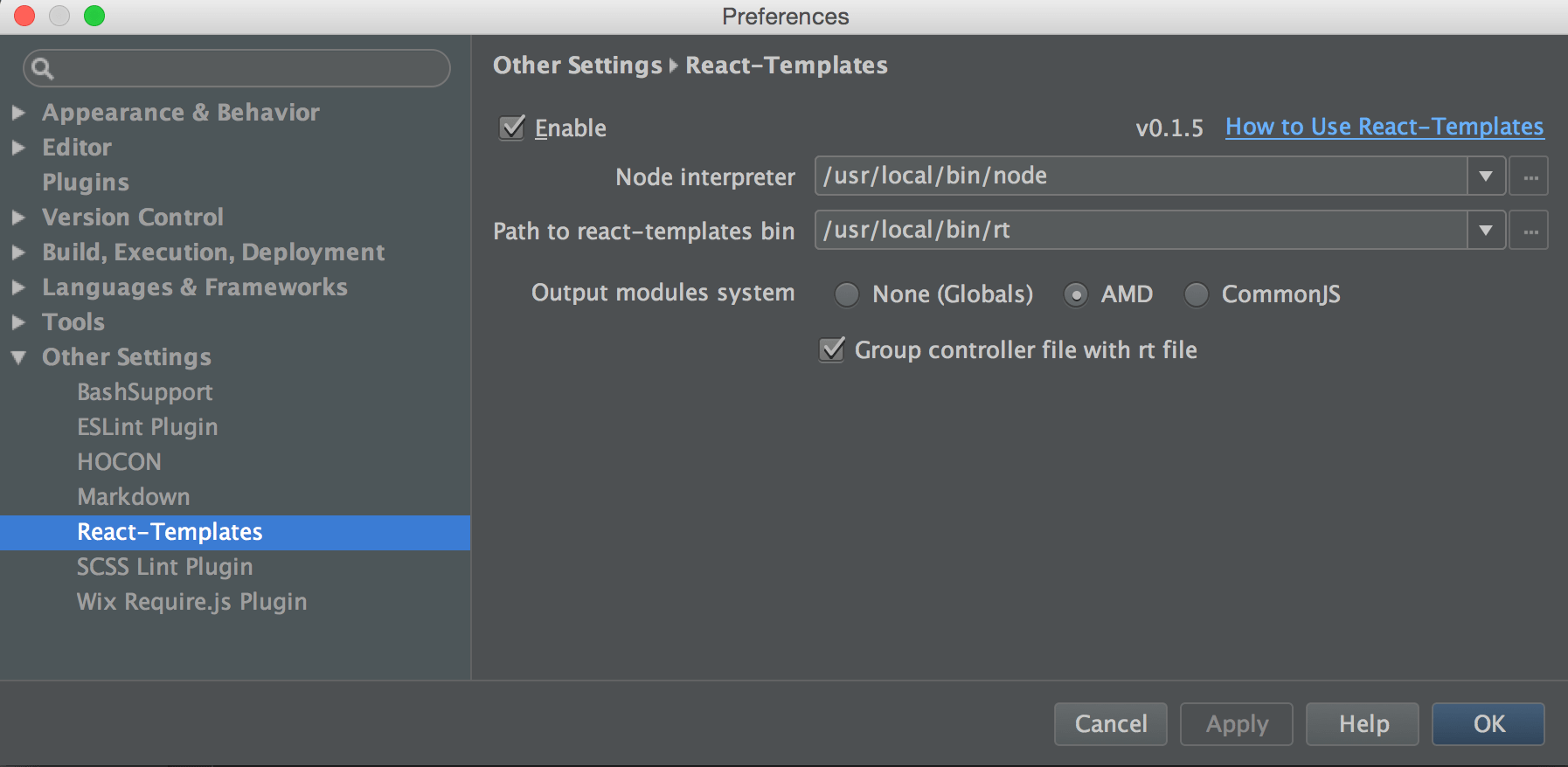Click the ellipsis browse button for Node interpreter
1568x767 pixels.
(x=1528, y=176)
